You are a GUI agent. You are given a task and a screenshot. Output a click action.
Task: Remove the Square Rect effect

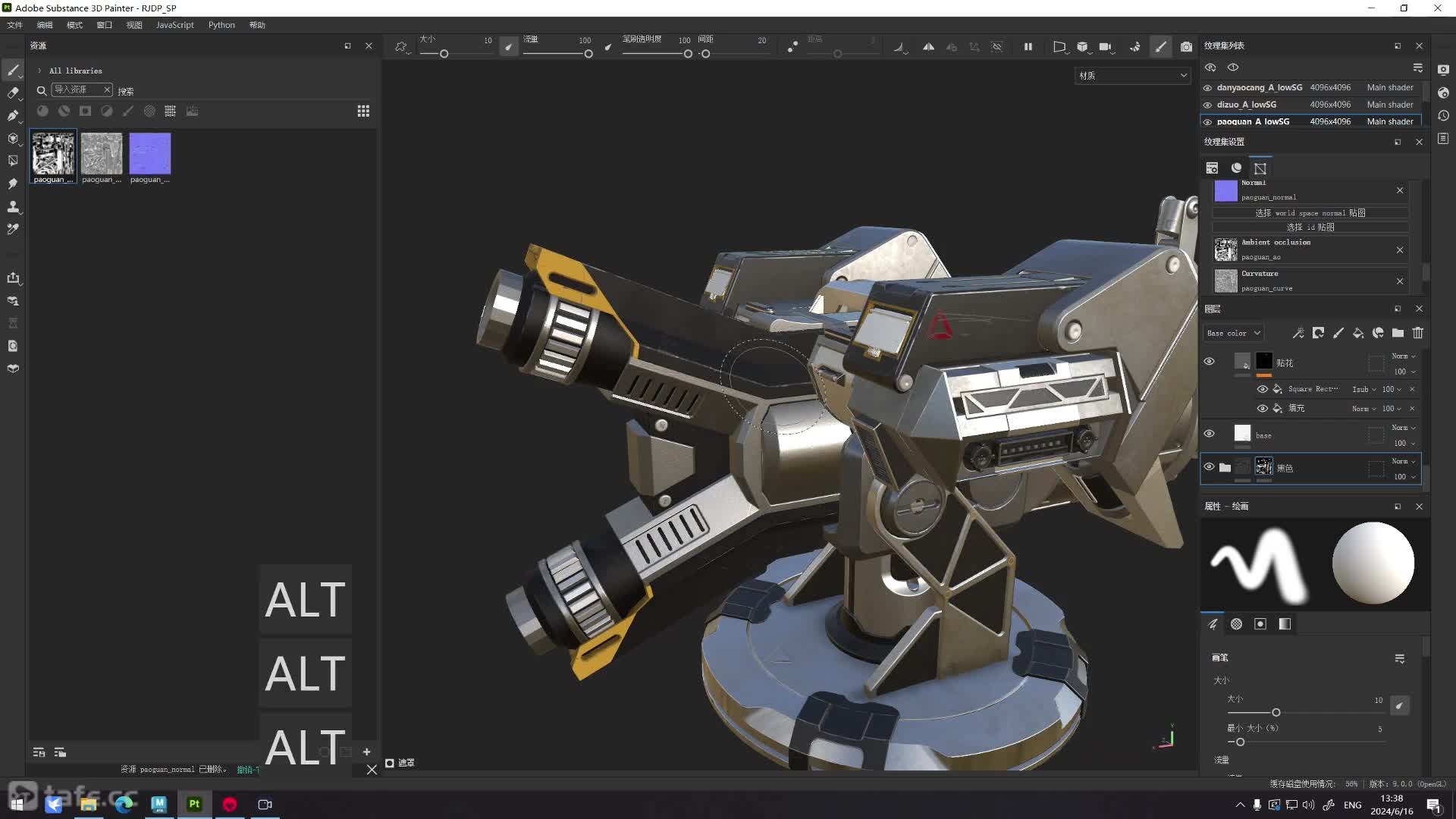click(1412, 389)
